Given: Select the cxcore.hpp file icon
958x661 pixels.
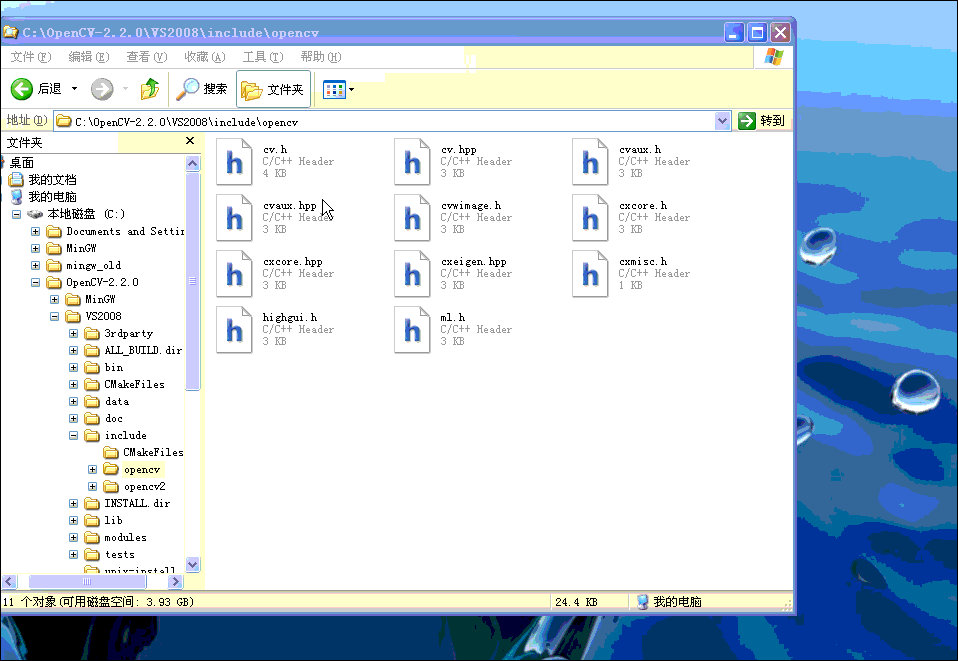Looking at the screenshot, I should pyautogui.click(x=234, y=274).
